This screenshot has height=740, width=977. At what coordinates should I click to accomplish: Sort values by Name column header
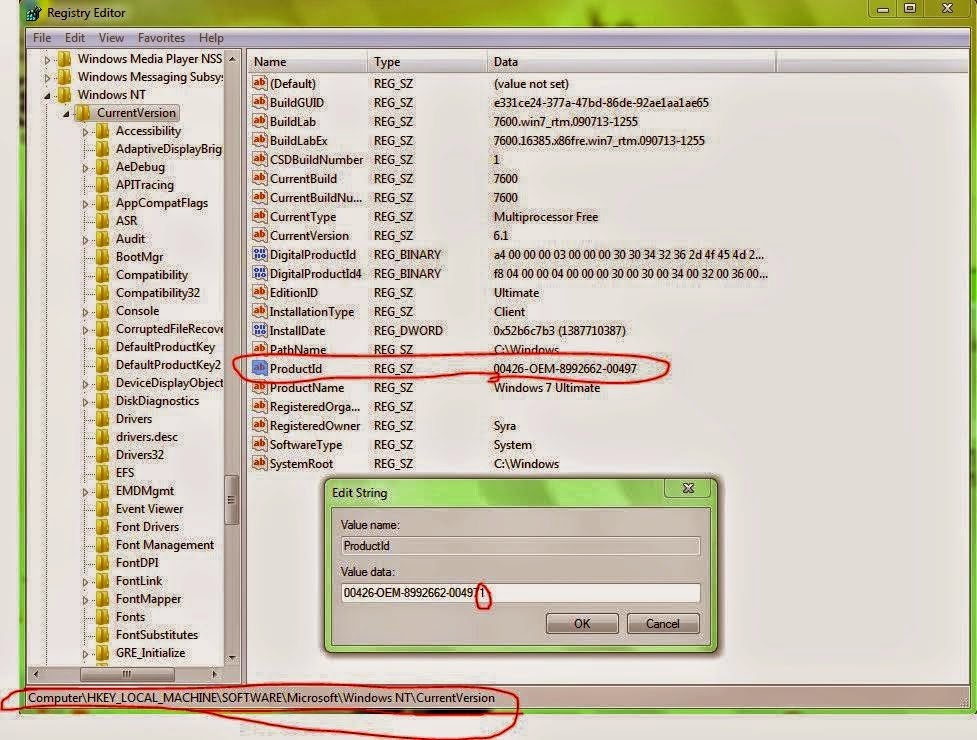[308, 62]
